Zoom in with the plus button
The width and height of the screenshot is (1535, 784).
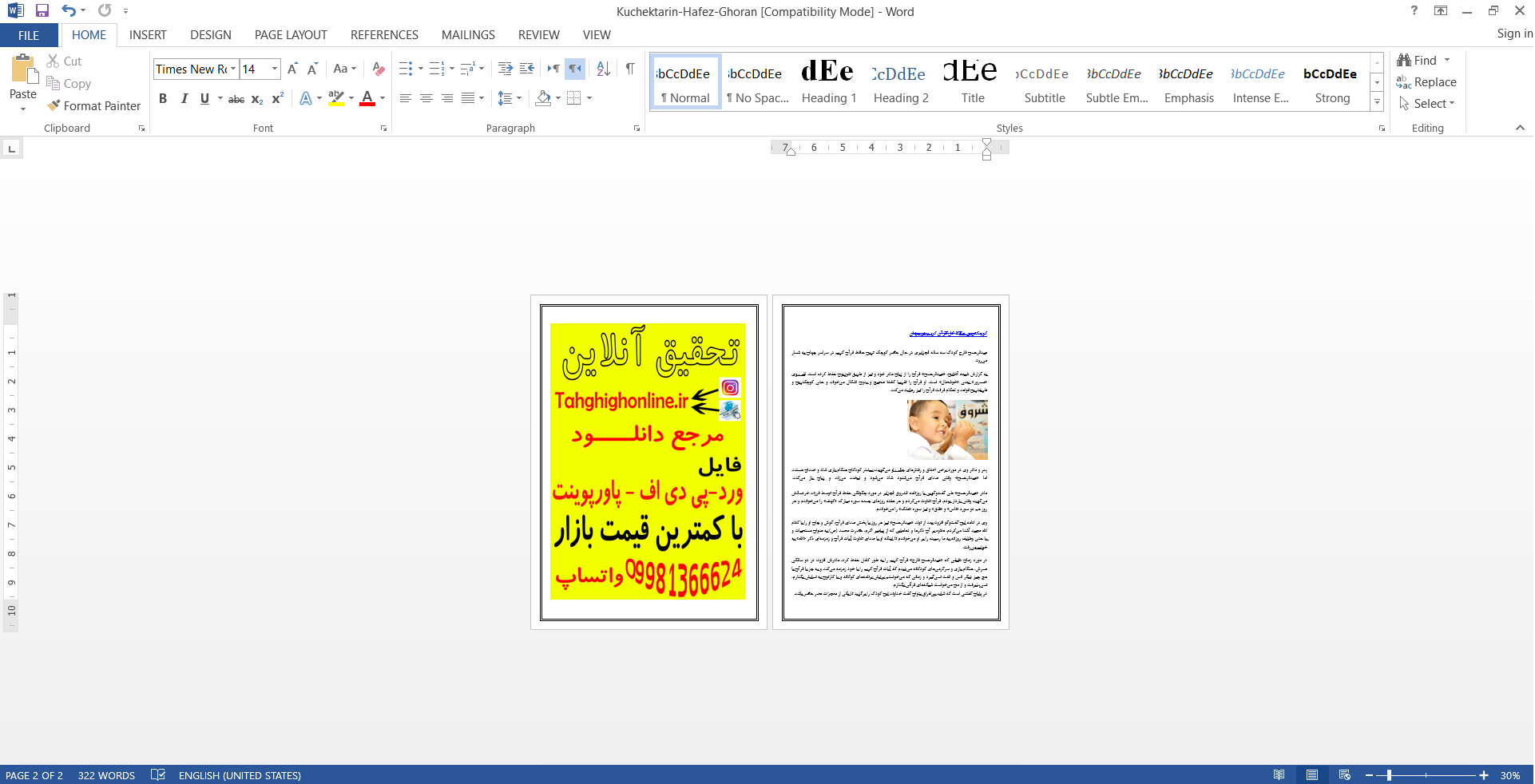[1484, 775]
